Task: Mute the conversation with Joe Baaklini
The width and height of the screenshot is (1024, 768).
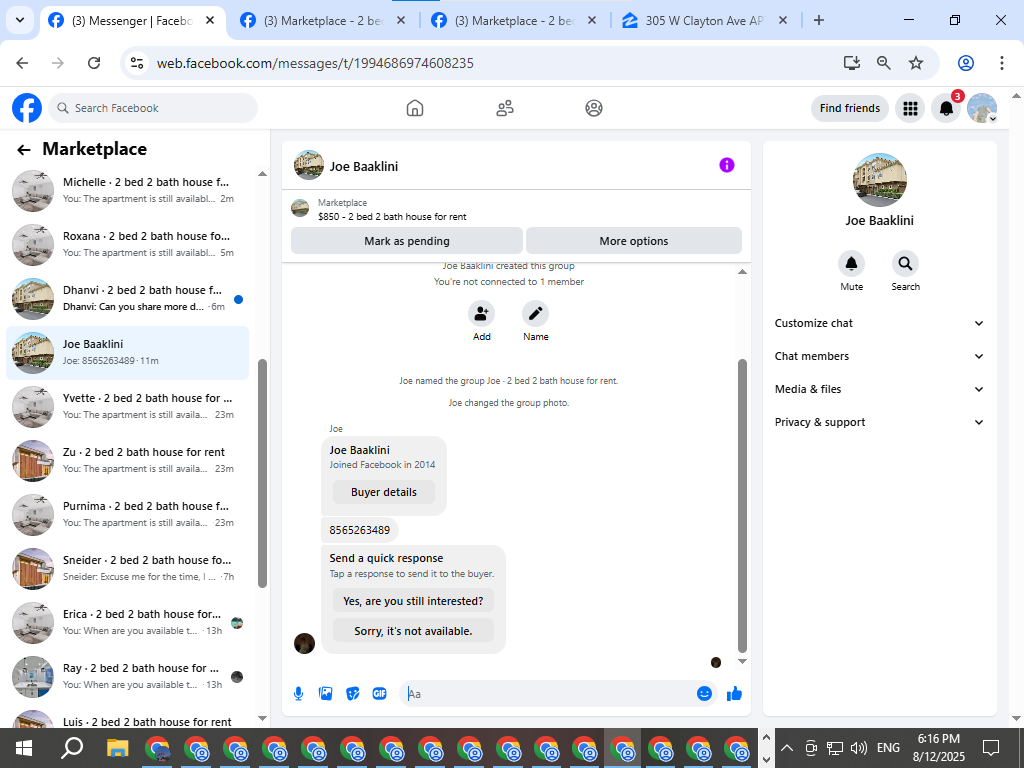Action: [852, 264]
